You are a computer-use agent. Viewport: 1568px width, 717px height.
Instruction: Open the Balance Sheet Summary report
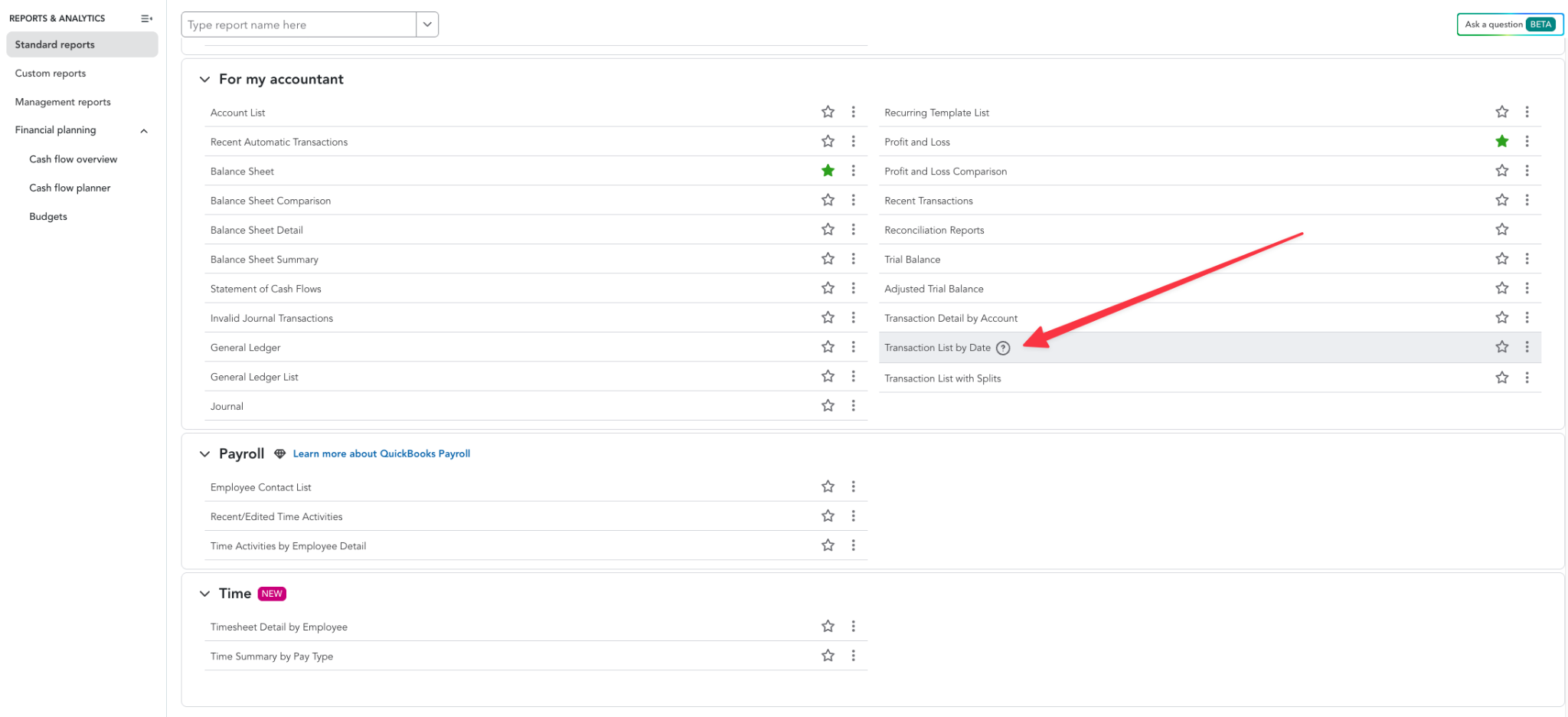[264, 260]
